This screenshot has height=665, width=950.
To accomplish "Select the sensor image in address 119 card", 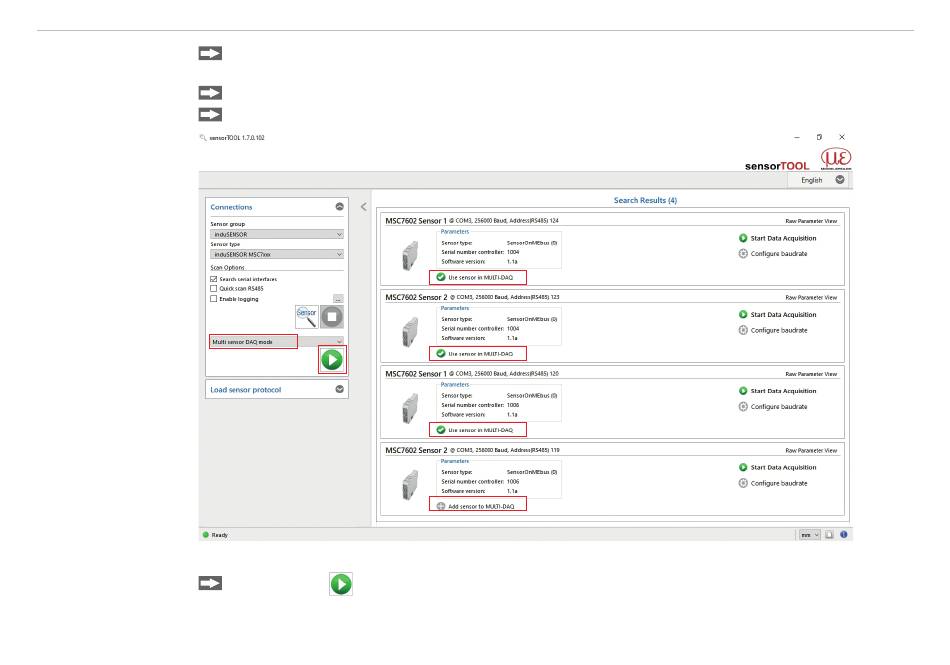I will pos(410,485).
